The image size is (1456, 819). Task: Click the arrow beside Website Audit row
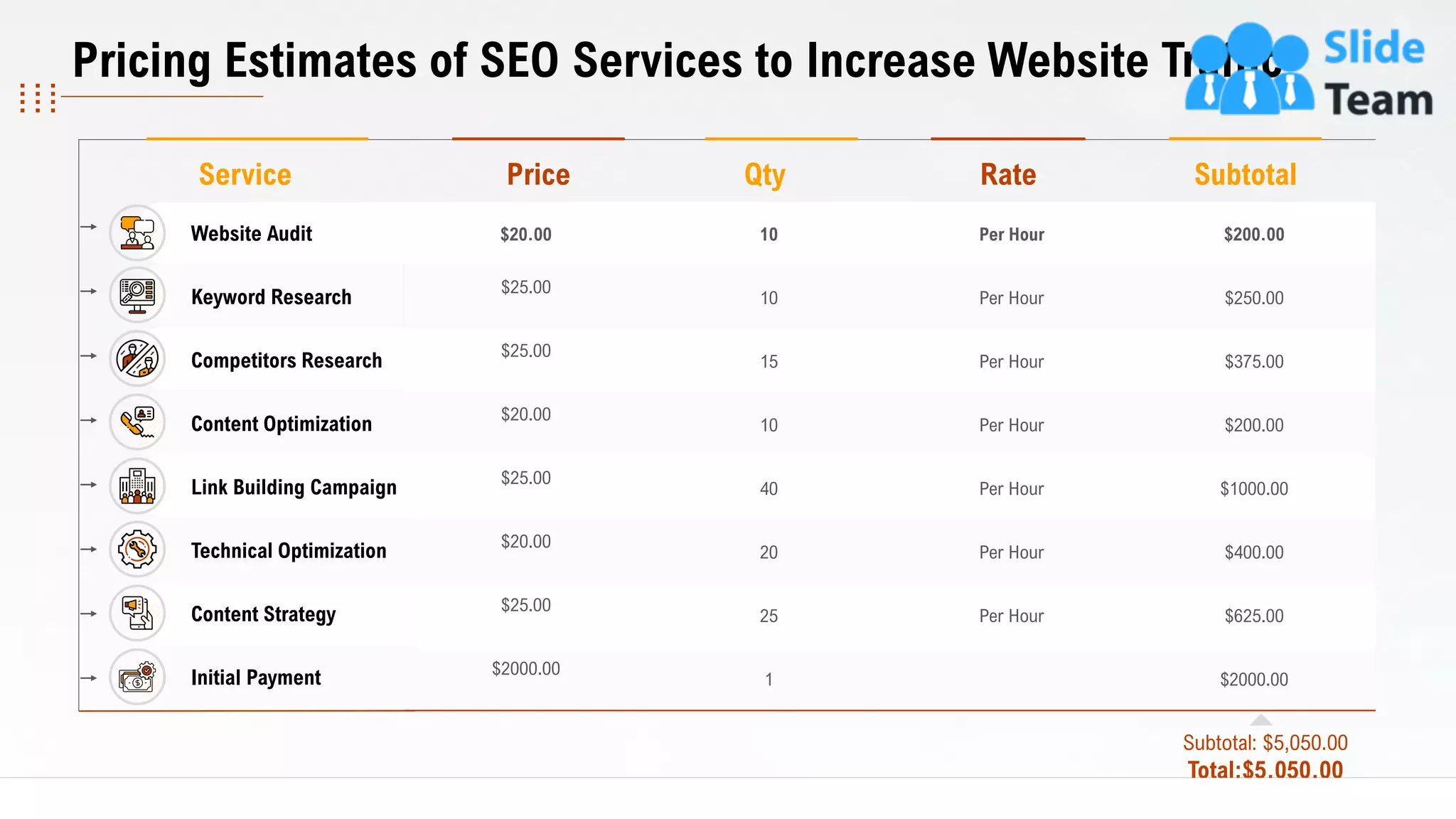tap(89, 227)
